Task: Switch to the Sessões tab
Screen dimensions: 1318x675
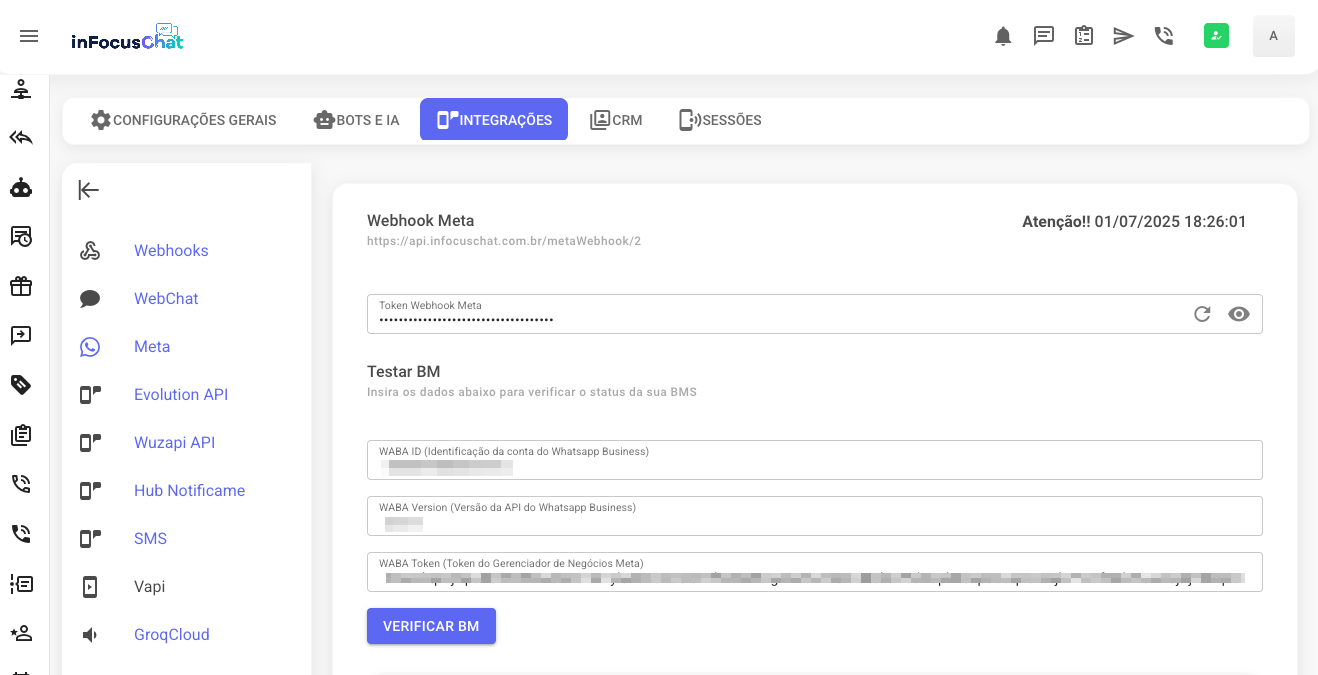Action: 720,120
